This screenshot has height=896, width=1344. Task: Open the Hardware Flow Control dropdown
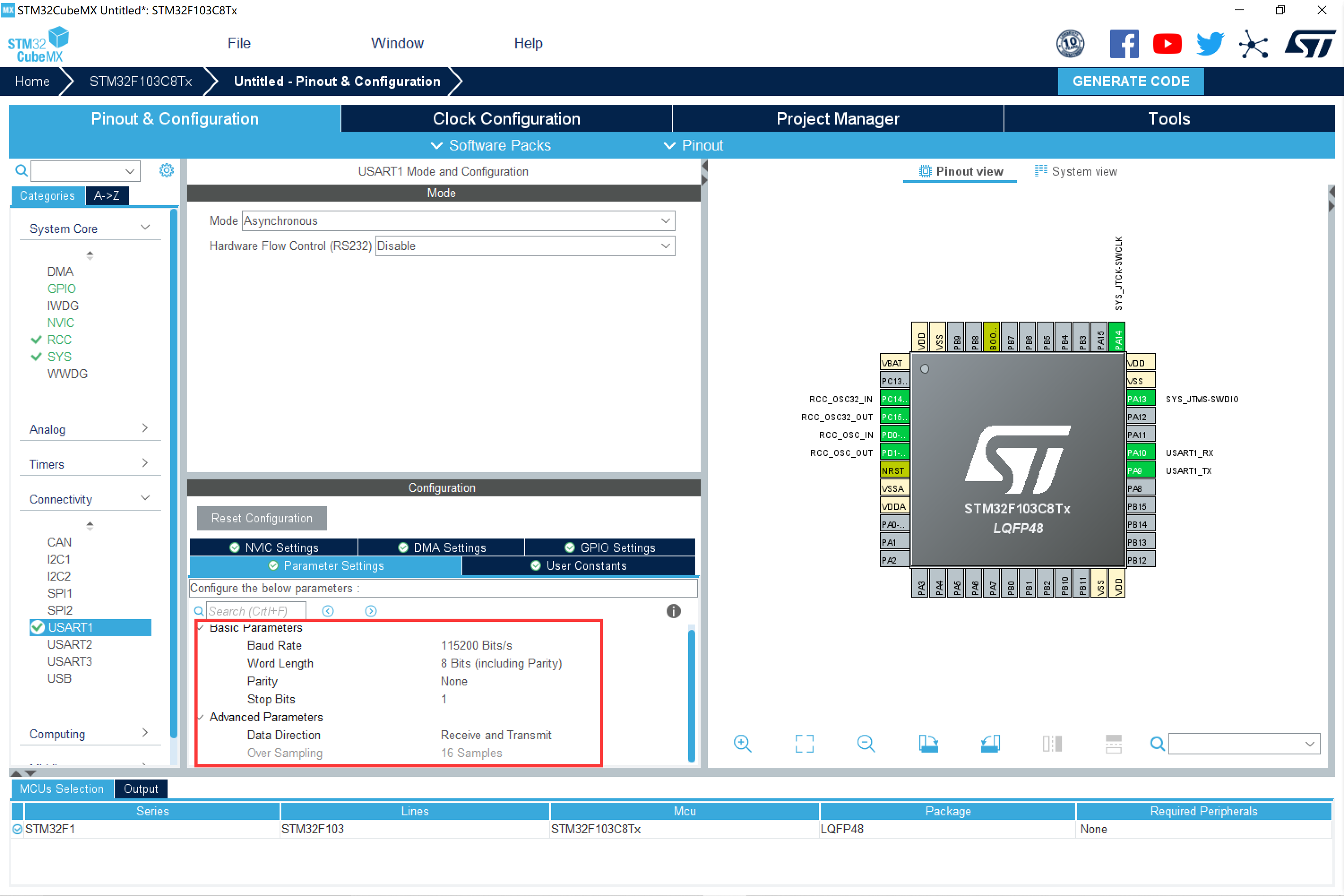tap(664, 246)
